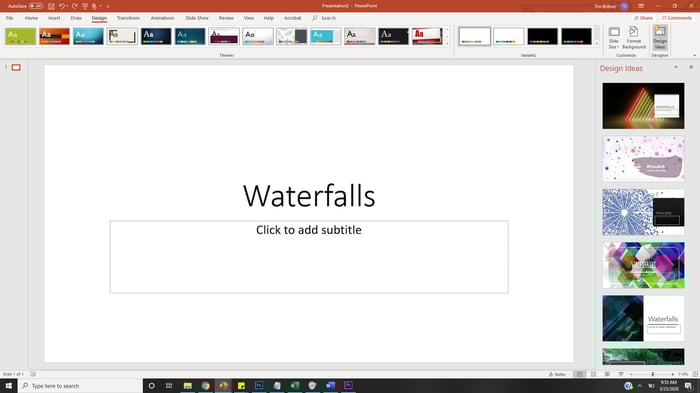700x393 pixels.
Task: Click the Save icon in title bar
Action: coord(51,6)
